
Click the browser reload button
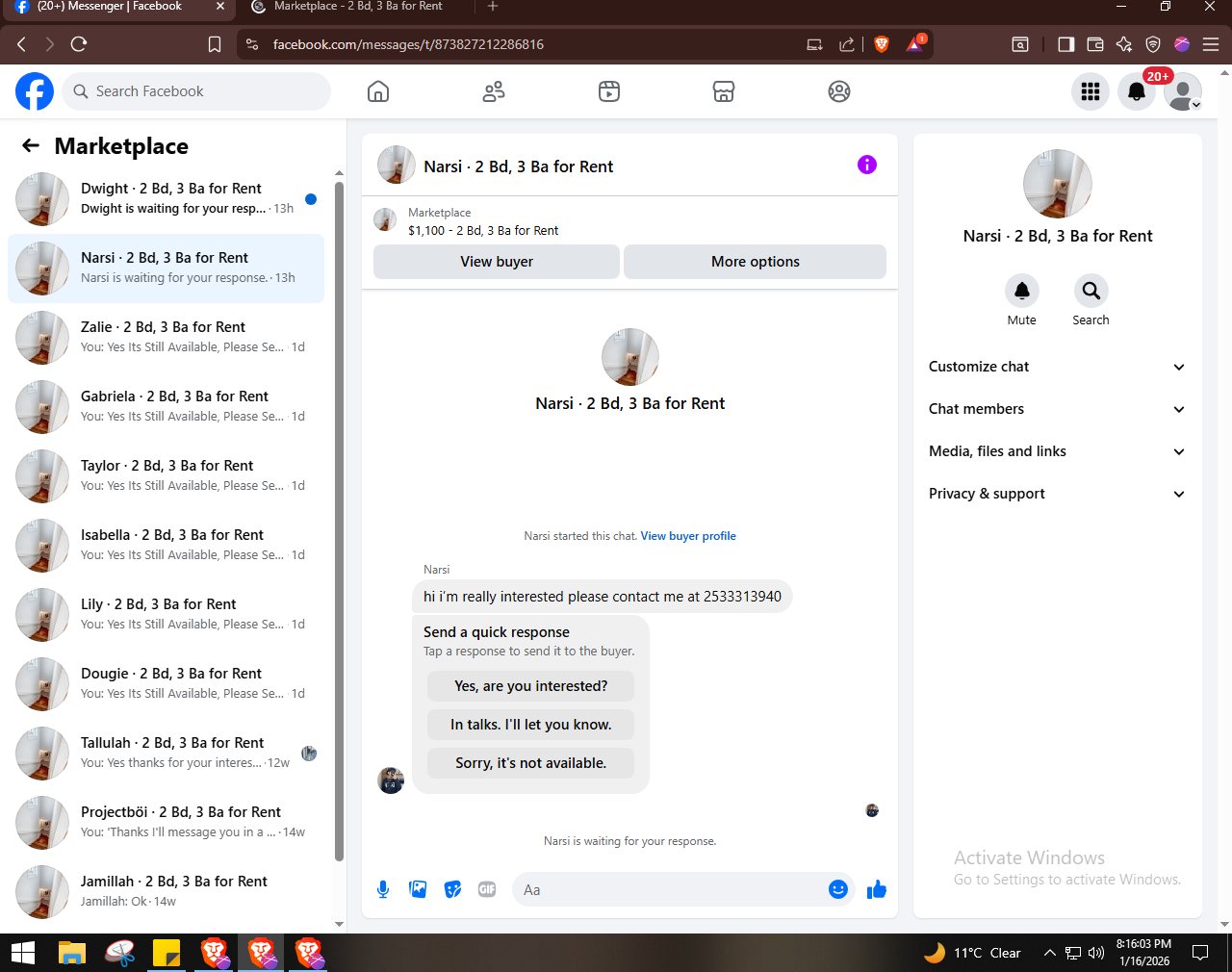(79, 44)
